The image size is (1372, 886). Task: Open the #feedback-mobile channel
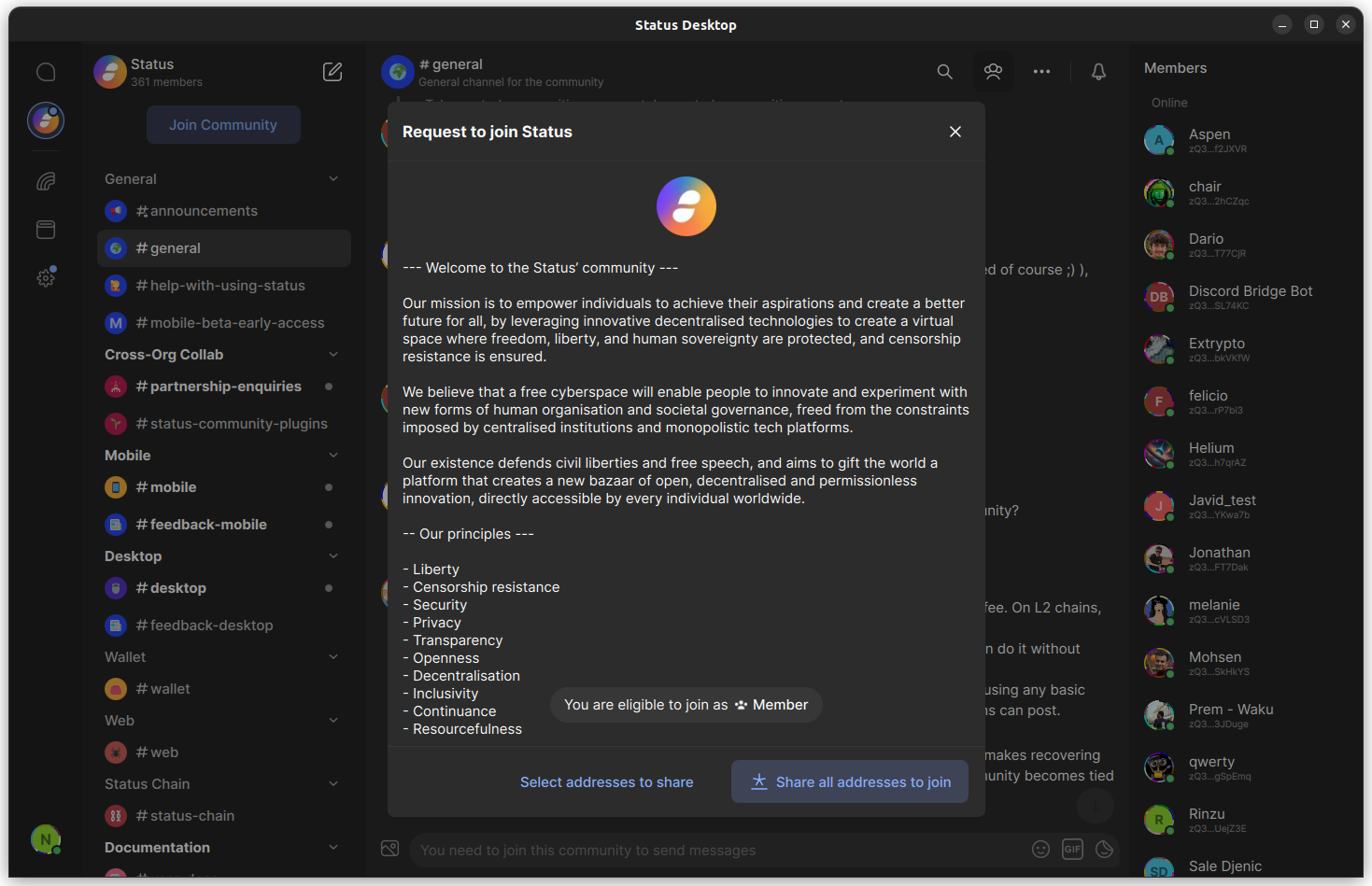click(x=224, y=525)
